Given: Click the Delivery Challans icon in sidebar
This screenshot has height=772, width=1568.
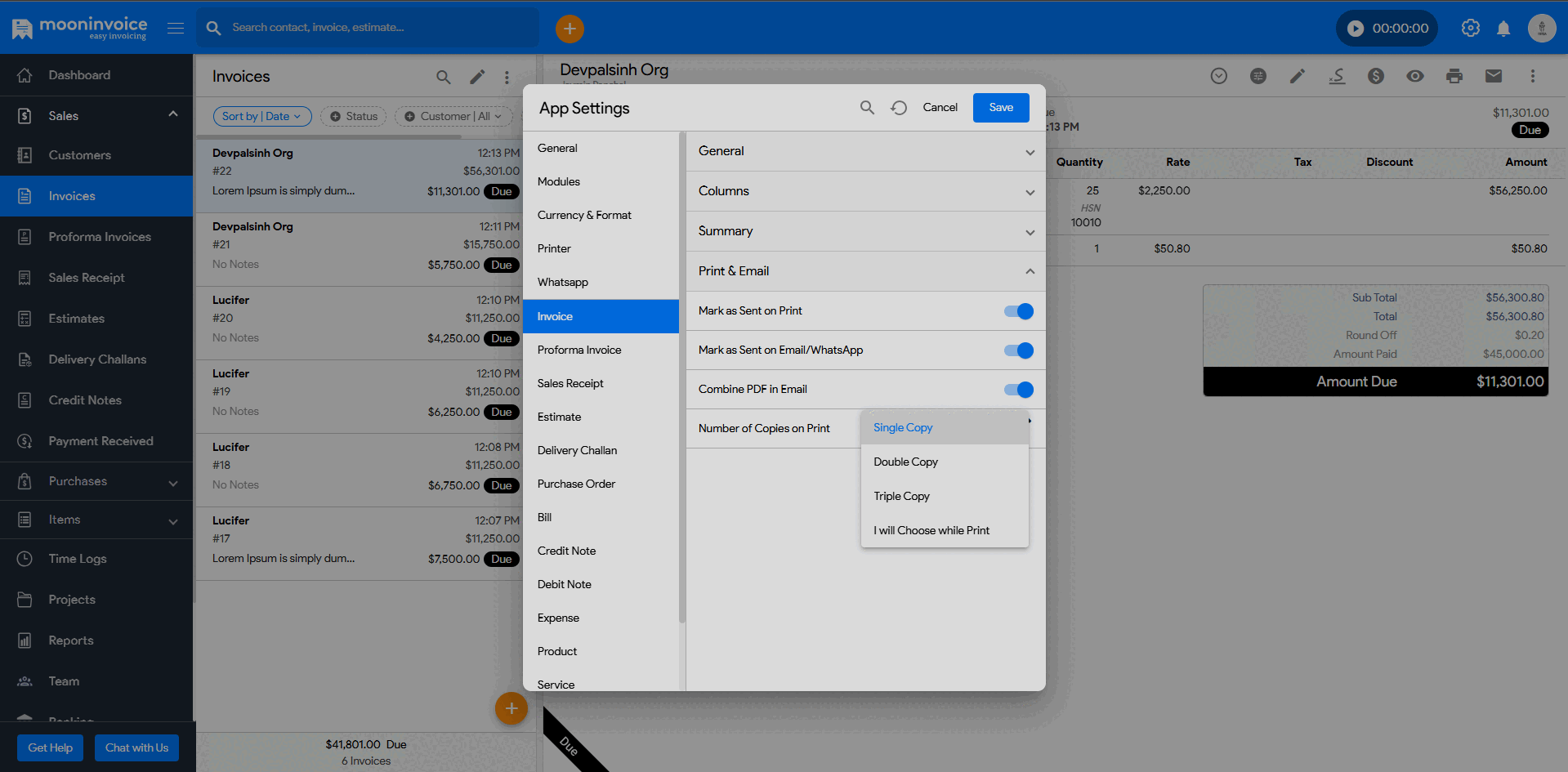Looking at the screenshot, I should tap(25, 359).
